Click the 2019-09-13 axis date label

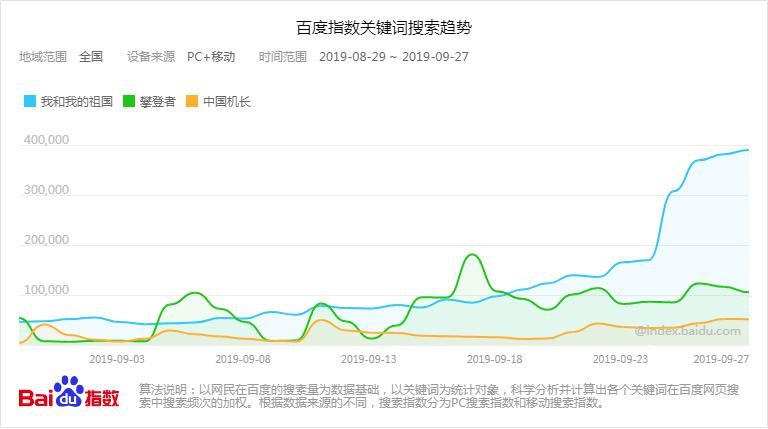tap(369, 357)
